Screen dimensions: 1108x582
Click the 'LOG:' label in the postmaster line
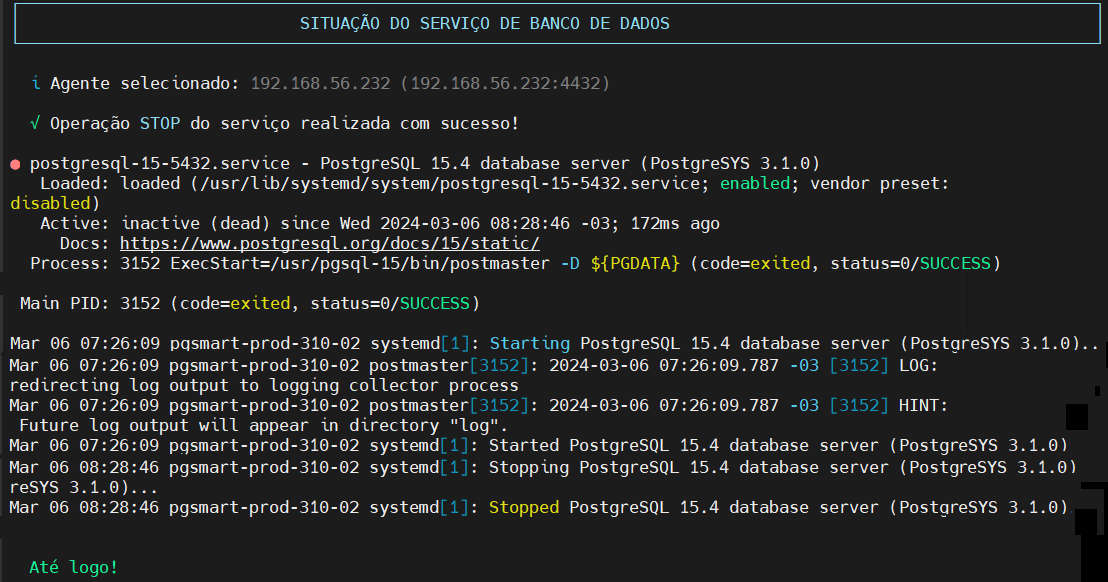pyautogui.click(x=918, y=366)
